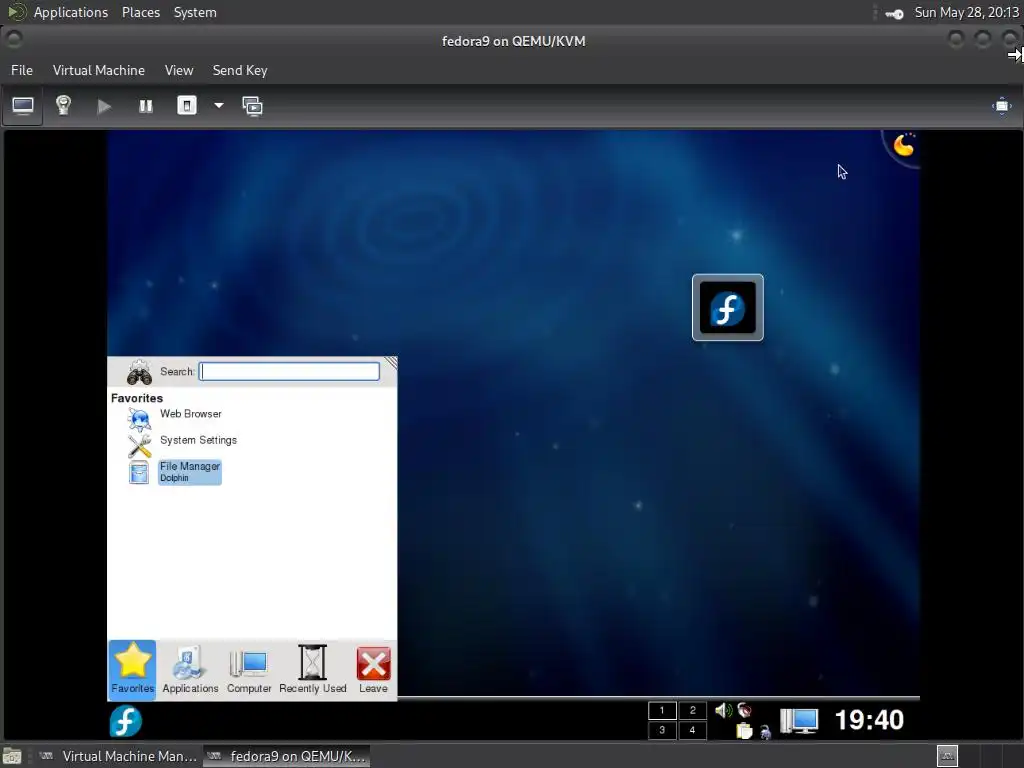1024x768 pixels.
Task: Open host Places menu
Action: point(141,12)
